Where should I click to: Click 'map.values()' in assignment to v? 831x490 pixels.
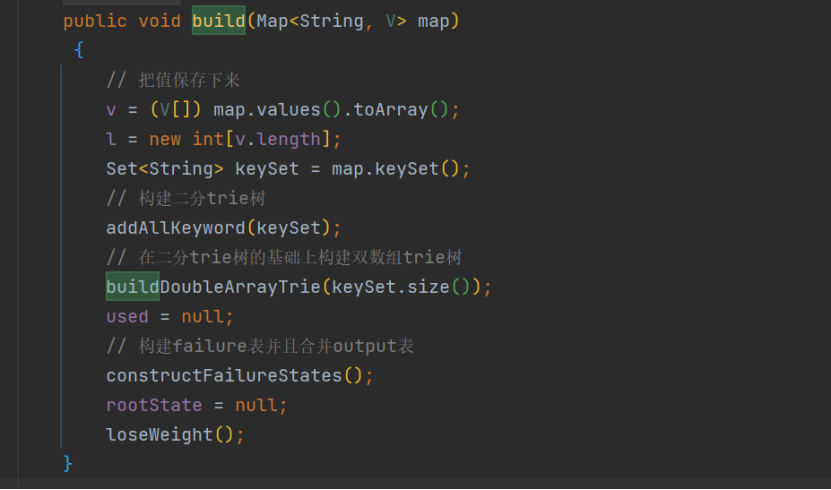click(277, 110)
